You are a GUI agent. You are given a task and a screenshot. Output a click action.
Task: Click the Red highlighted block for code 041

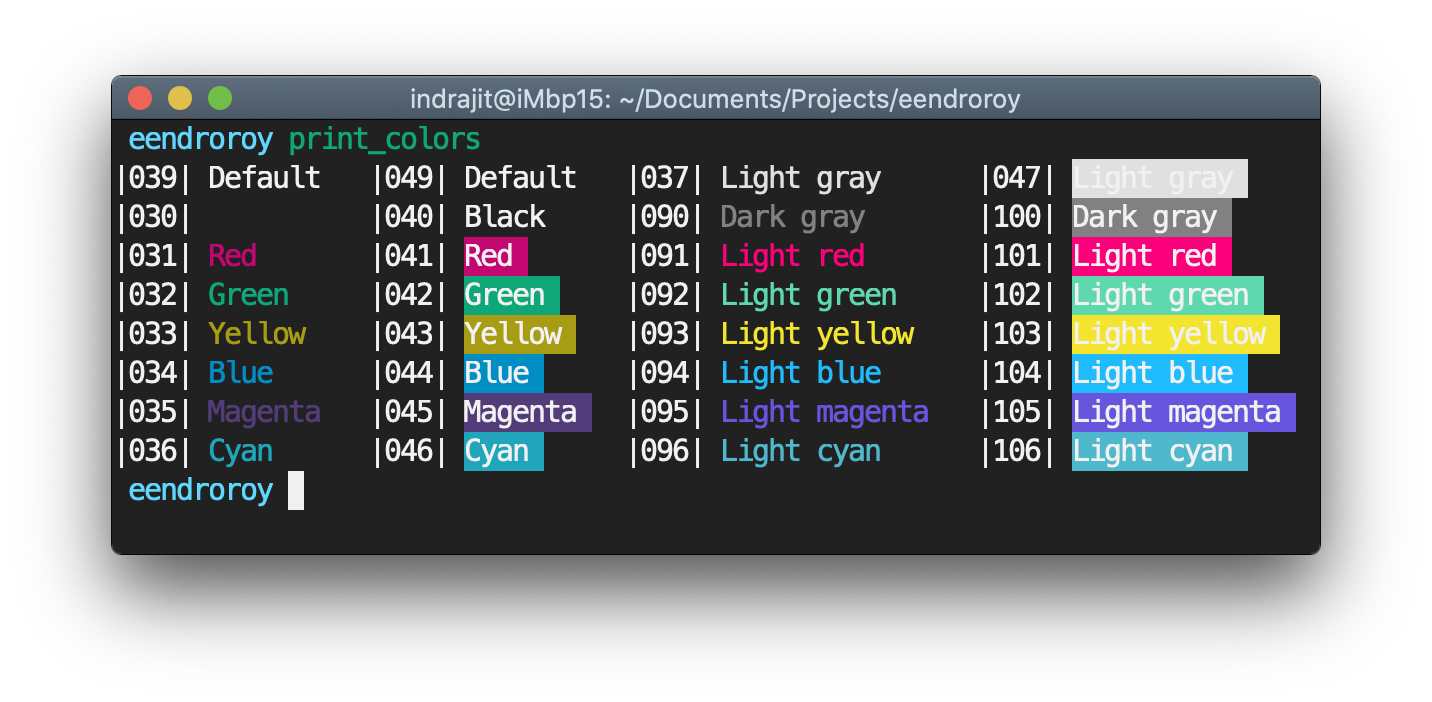point(496,256)
